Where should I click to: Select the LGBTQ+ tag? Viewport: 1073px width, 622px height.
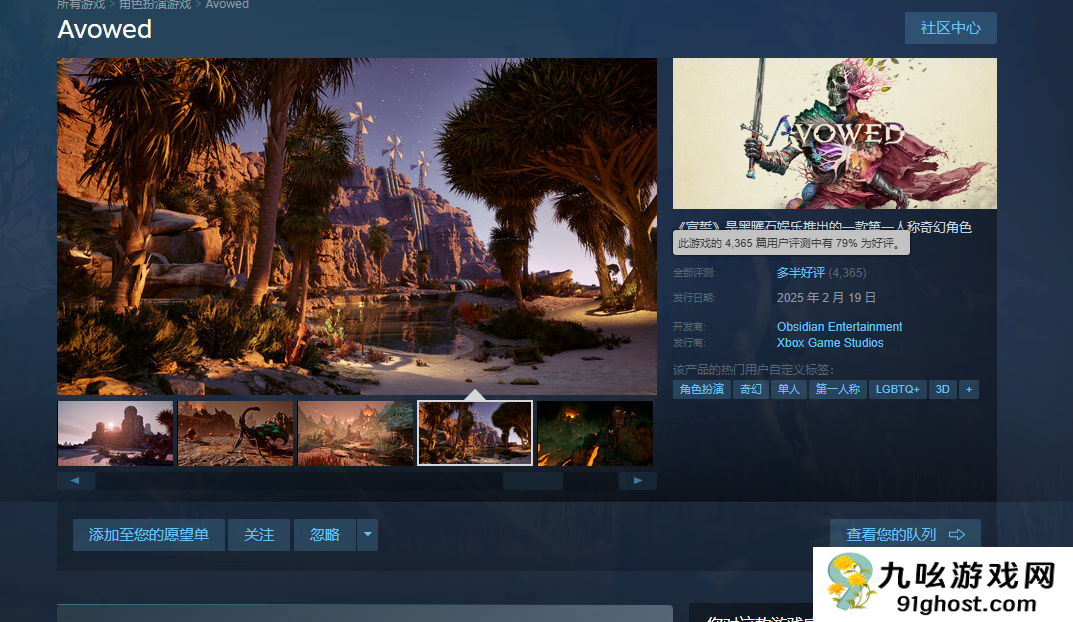897,389
